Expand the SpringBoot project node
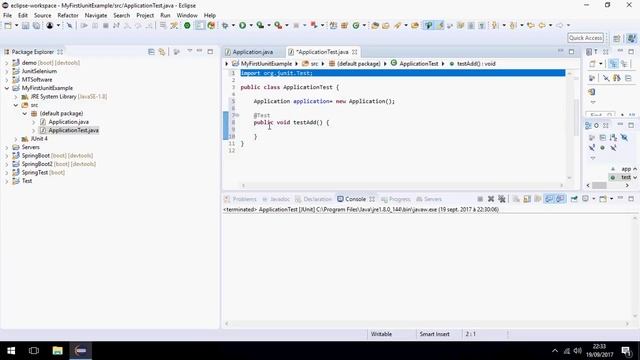 (7, 156)
